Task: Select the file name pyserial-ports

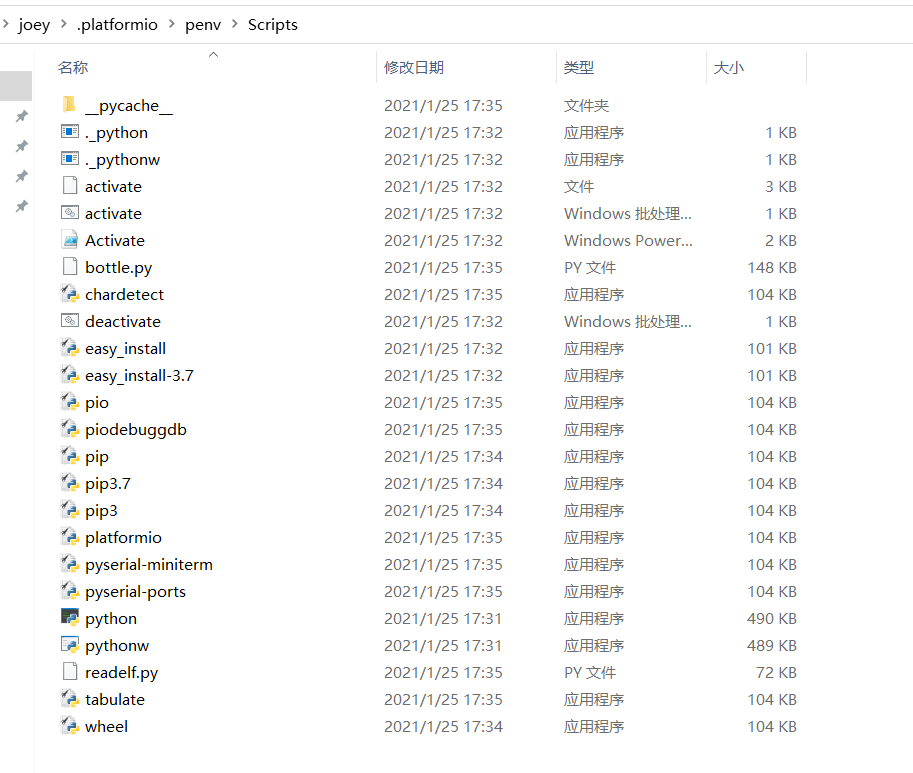Action: (x=135, y=592)
